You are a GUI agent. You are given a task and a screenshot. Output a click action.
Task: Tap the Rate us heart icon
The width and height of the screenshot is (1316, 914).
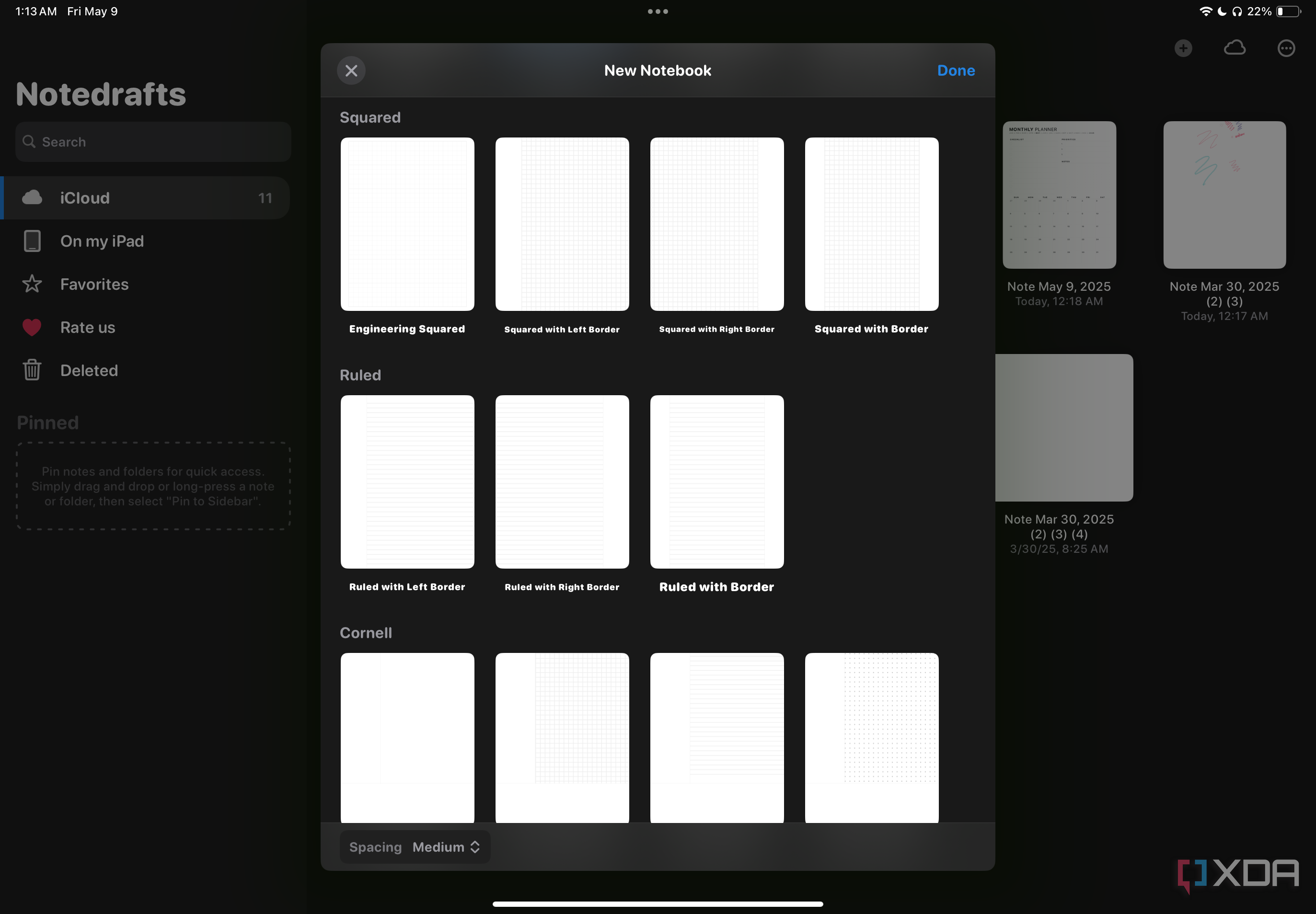point(32,327)
